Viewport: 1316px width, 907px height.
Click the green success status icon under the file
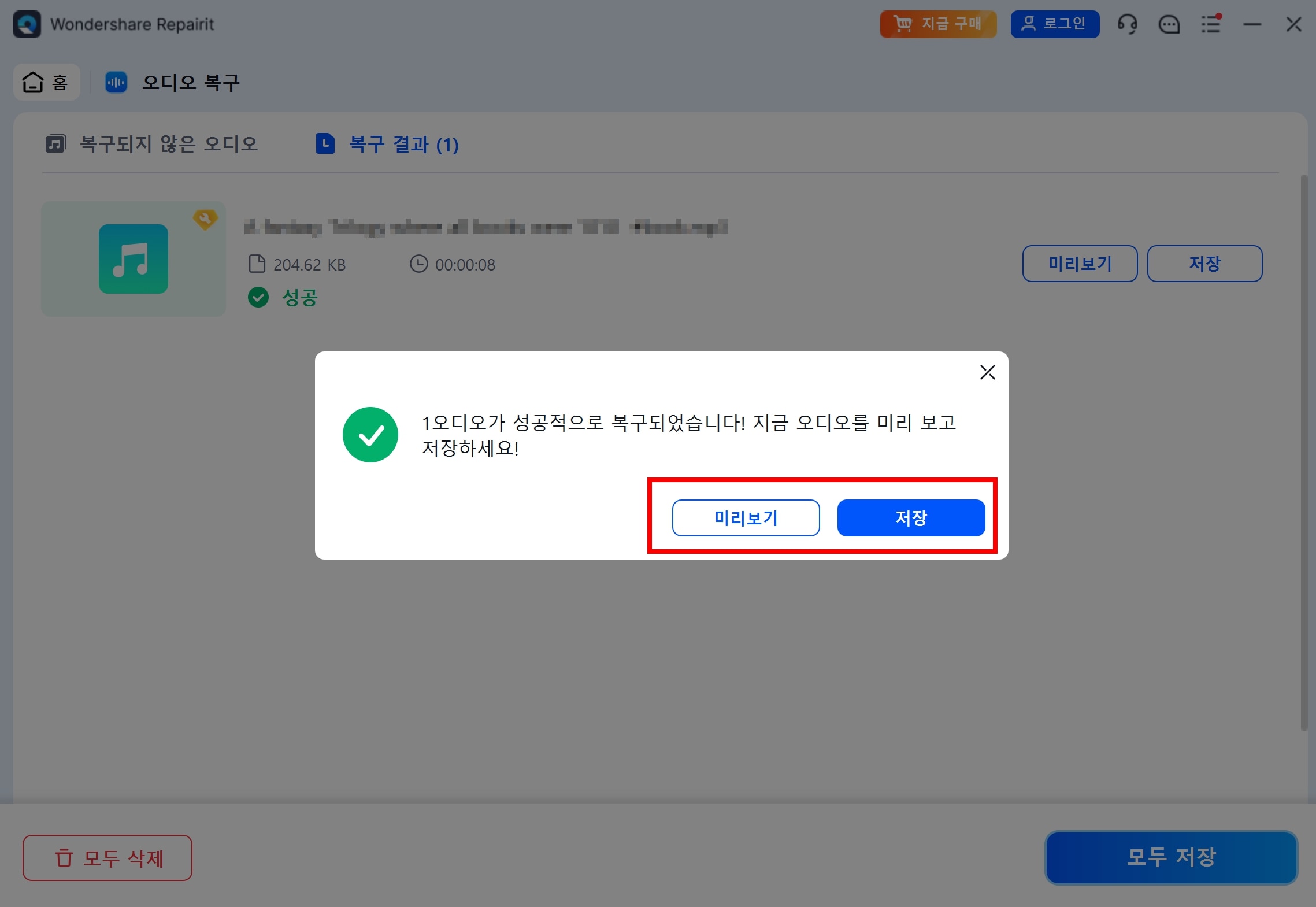(x=258, y=298)
